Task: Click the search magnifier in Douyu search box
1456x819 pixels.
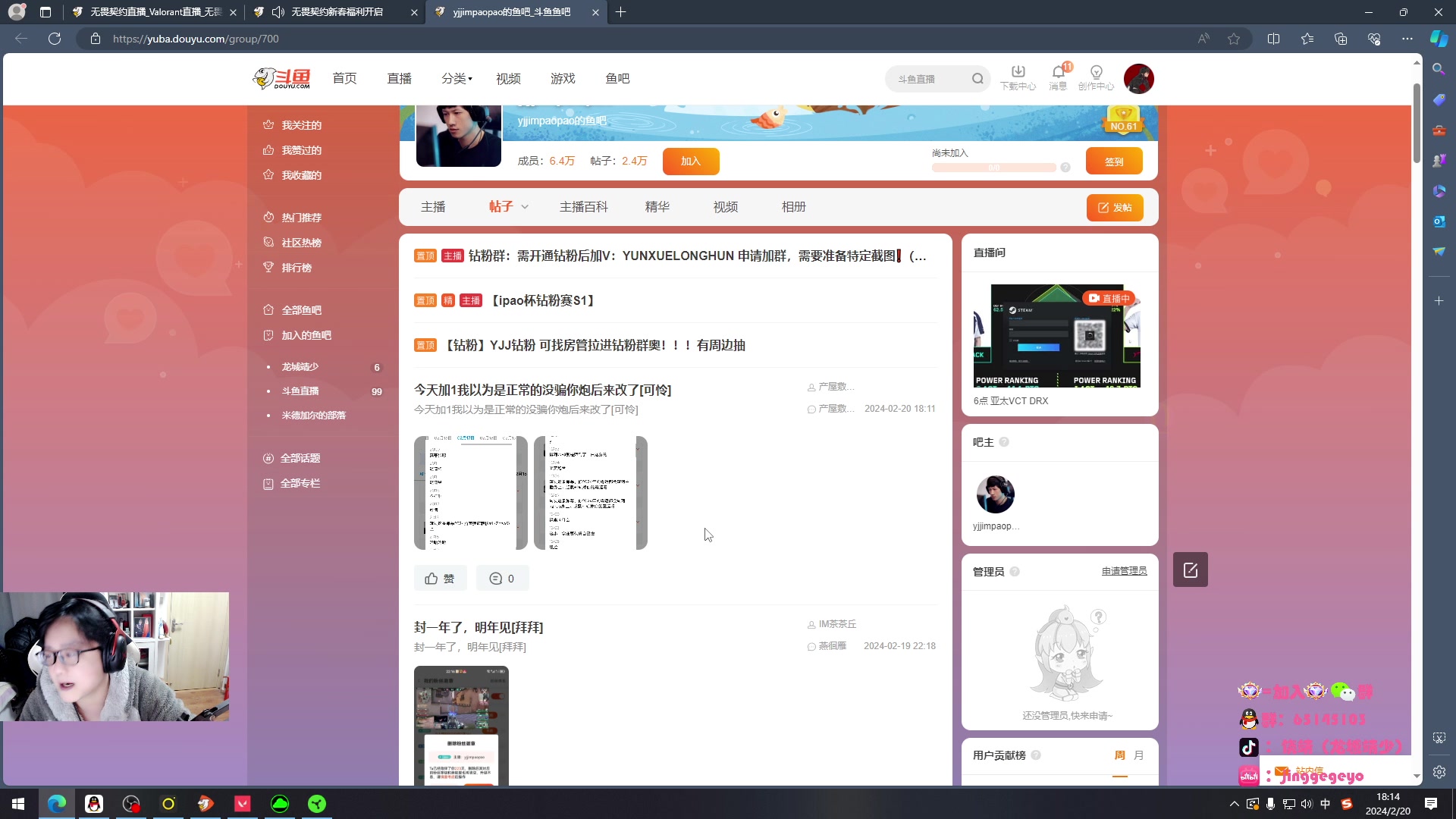Action: tap(977, 78)
